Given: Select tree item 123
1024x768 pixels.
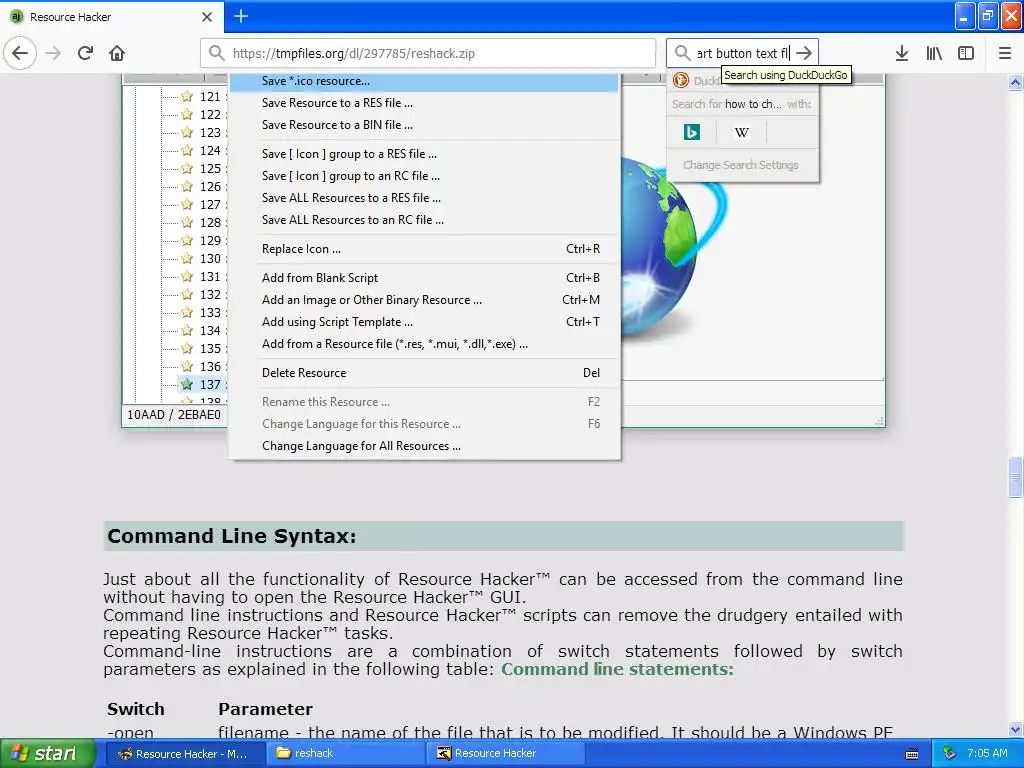Looking at the screenshot, I should click(x=210, y=133).
